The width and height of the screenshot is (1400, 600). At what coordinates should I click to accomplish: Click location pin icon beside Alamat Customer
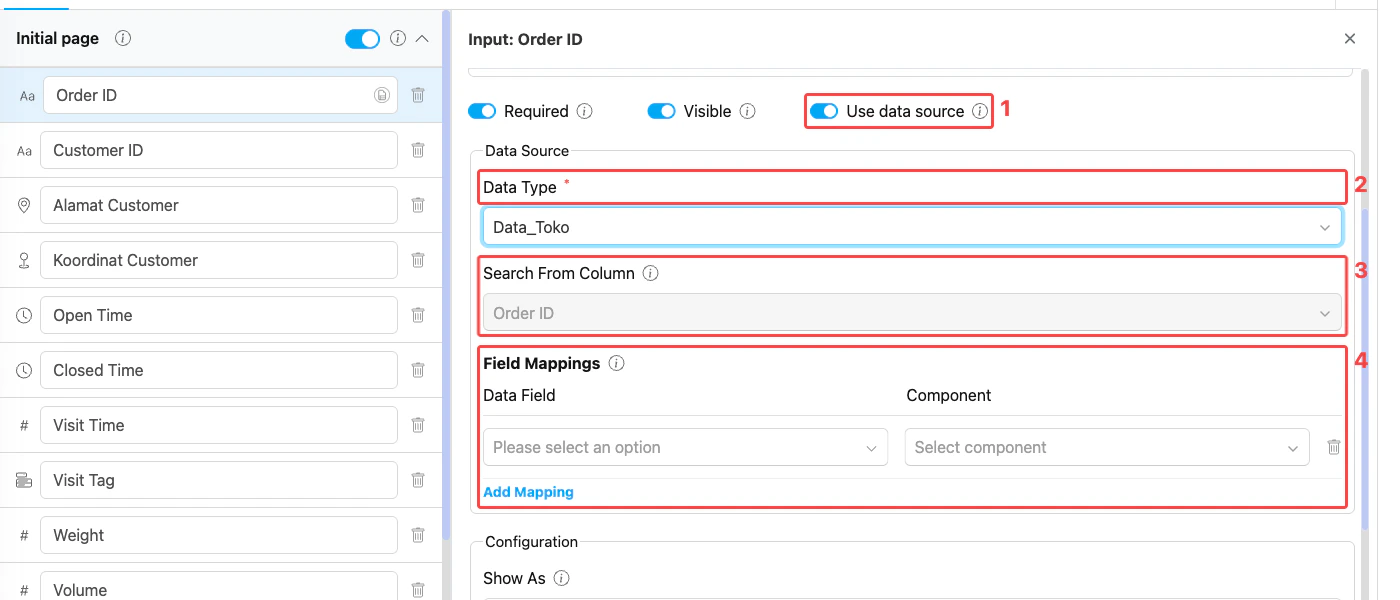click(x=24, y=205)
